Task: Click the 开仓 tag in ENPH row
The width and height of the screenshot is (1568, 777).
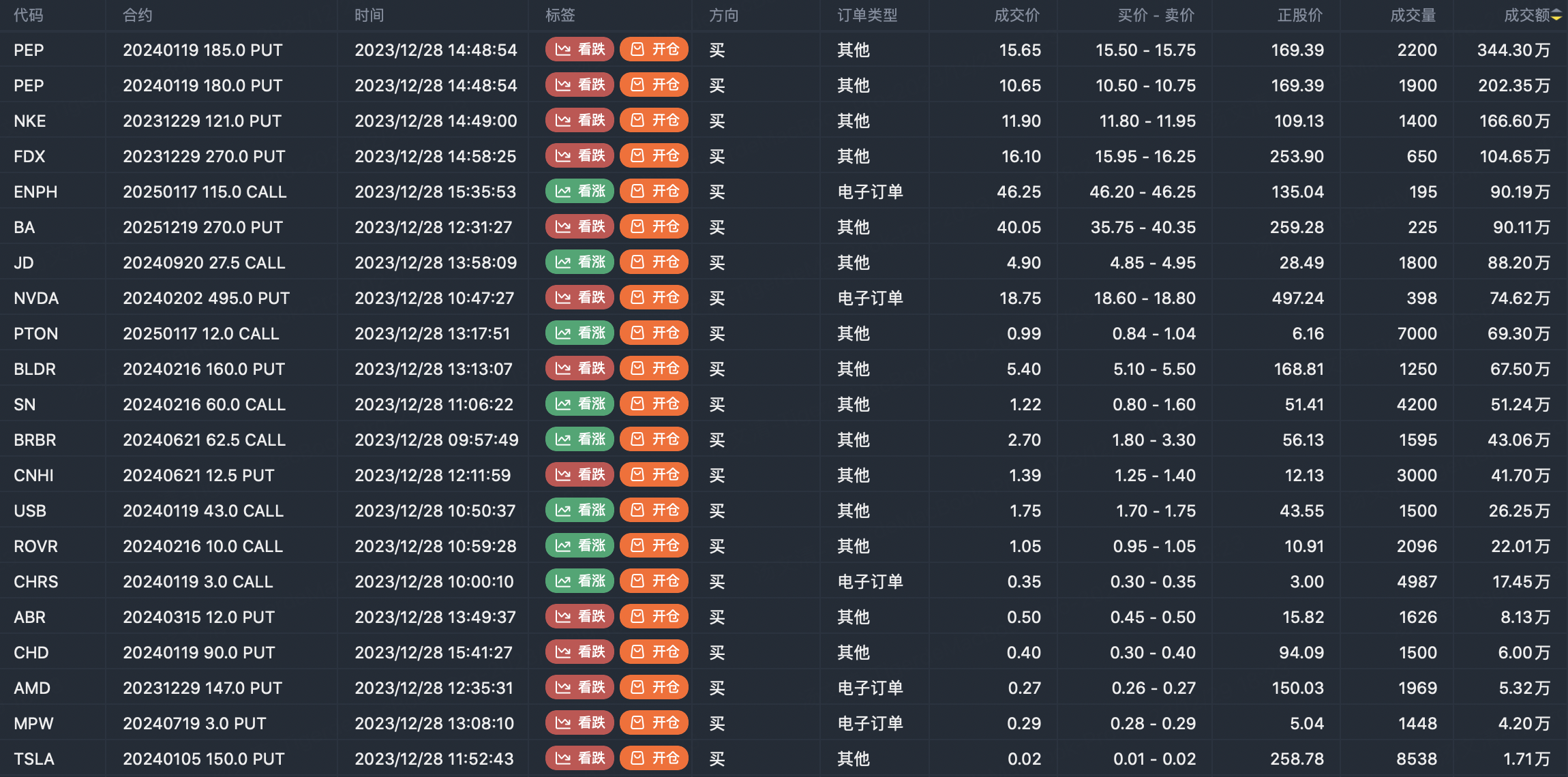Action: coord(654,192)
